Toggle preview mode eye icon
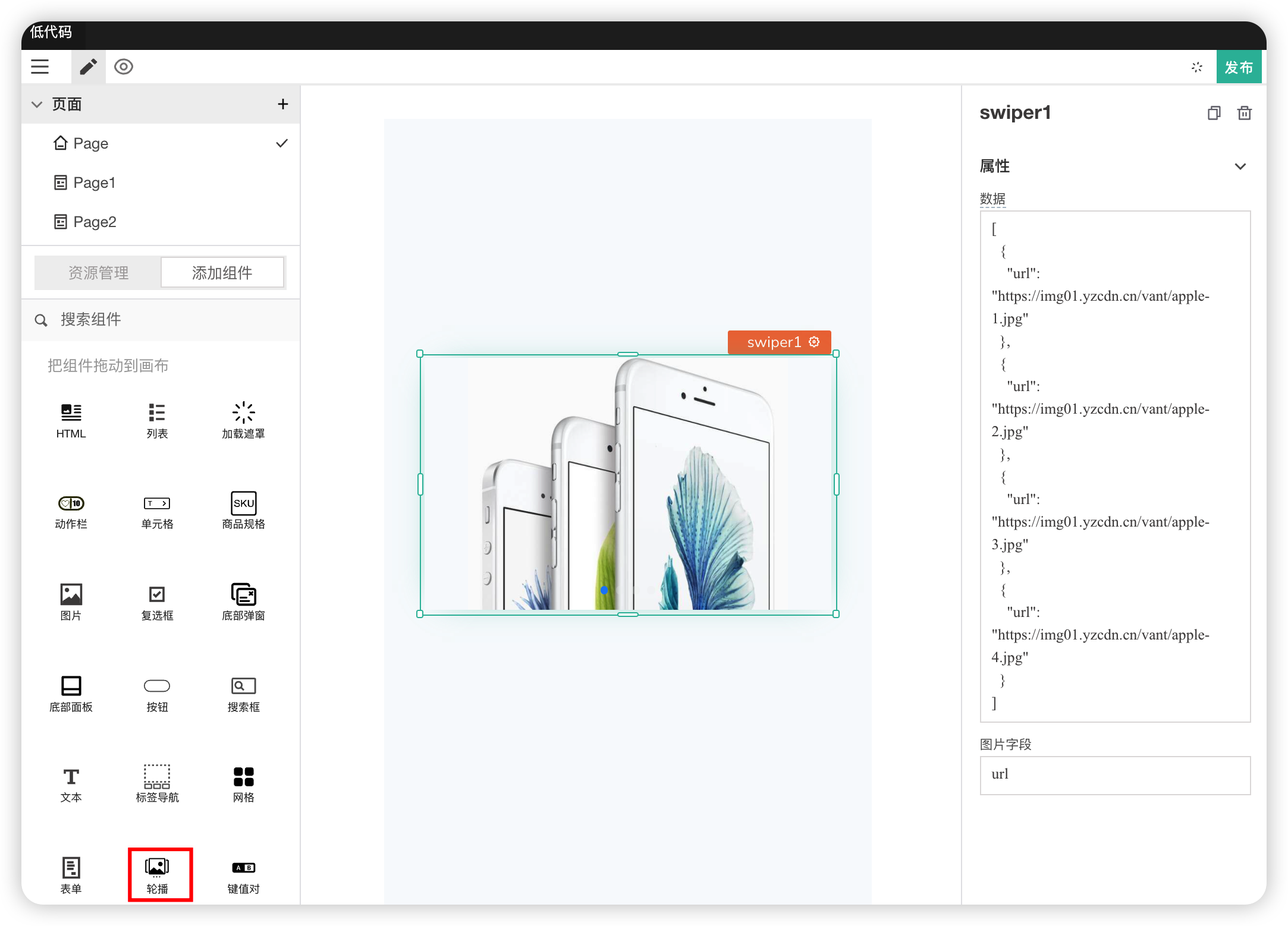Screen dimensions: 1288x926 (124, 67)
